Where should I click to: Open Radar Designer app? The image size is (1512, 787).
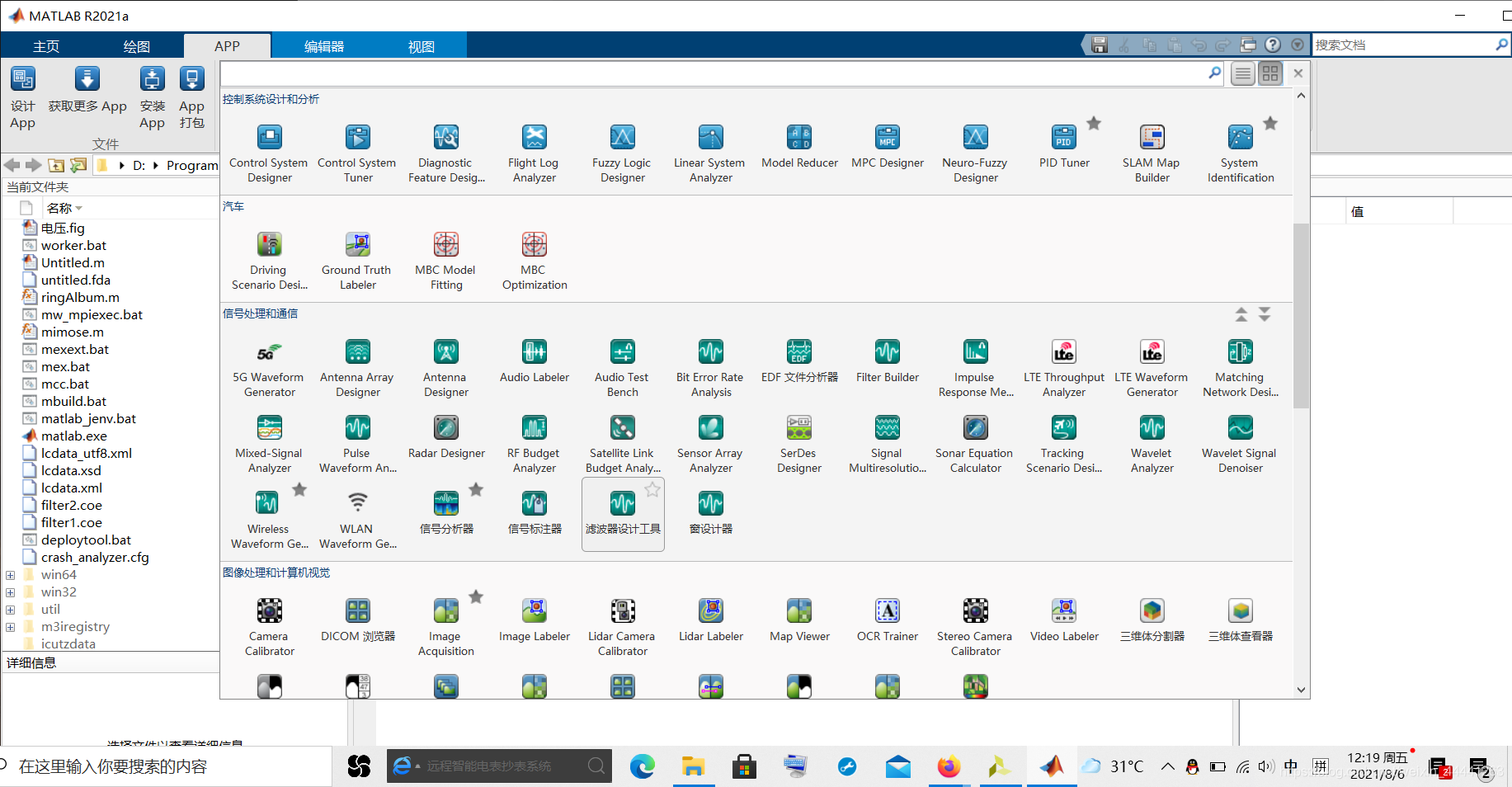(x=445, y=437)
